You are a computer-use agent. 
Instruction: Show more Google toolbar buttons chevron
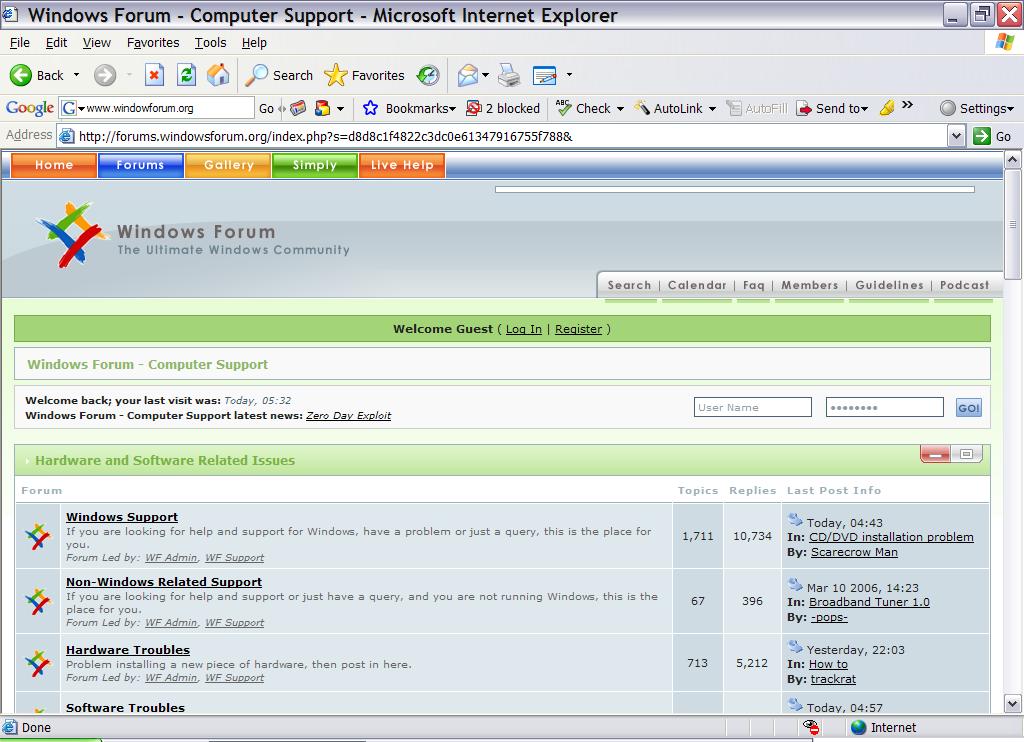tap(907, 105)
